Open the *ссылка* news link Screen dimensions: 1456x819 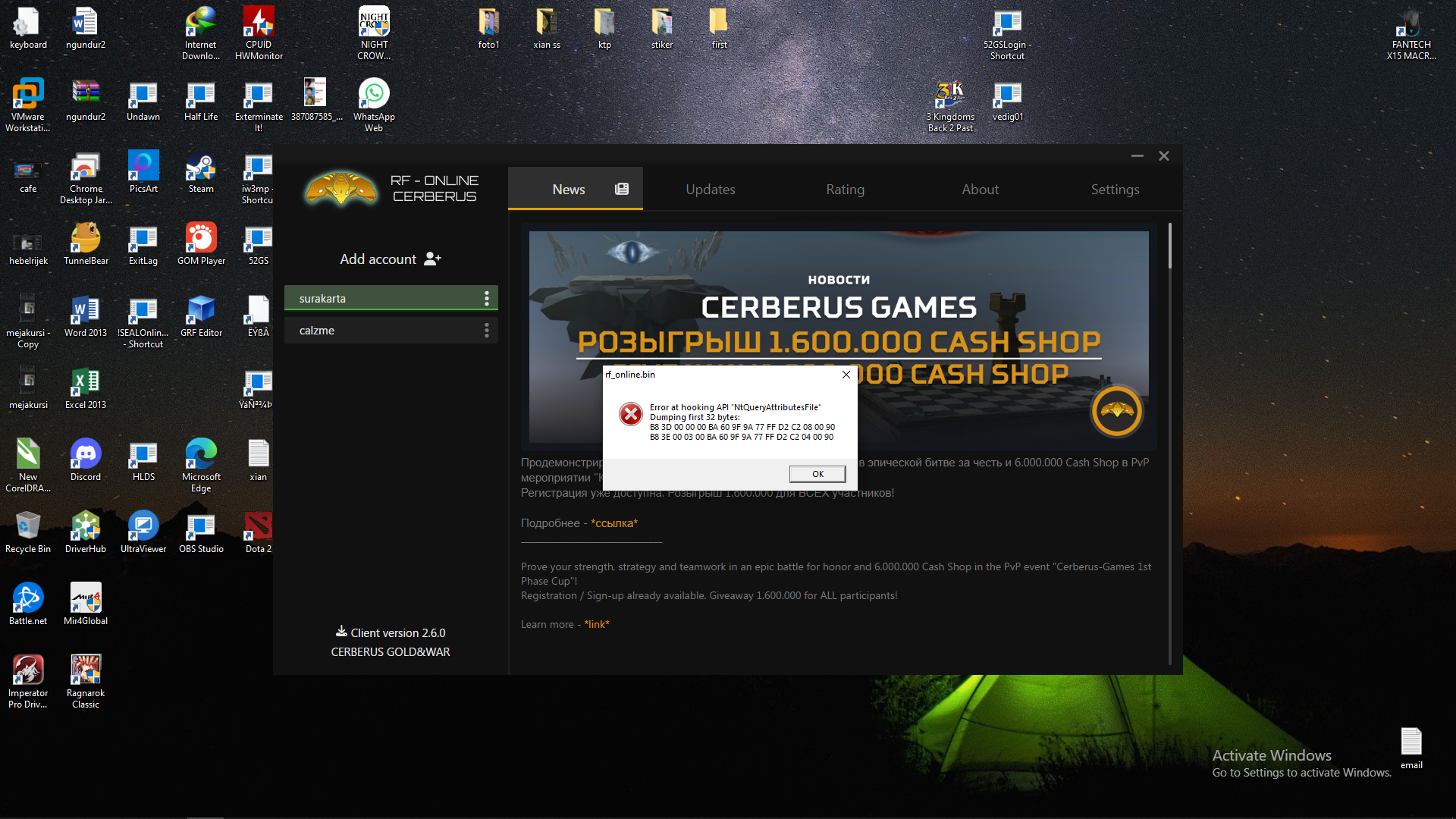point(614,523)
